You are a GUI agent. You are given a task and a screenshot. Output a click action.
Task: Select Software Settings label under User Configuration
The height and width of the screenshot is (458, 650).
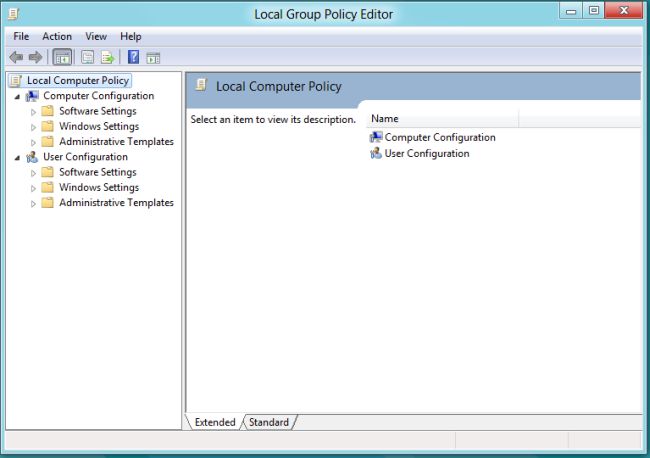98,172
